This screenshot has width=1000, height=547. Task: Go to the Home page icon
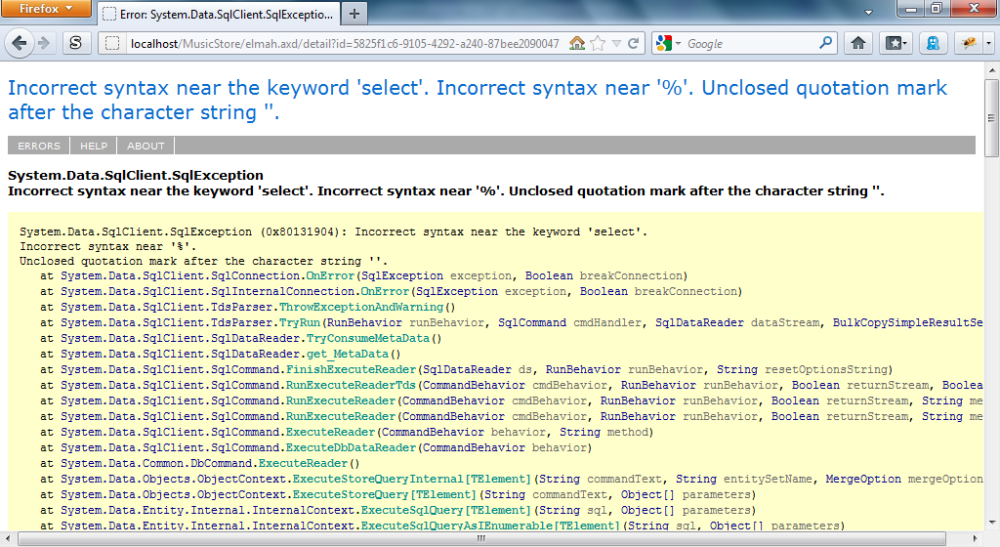pyautogui.click(x=858, y=43)
